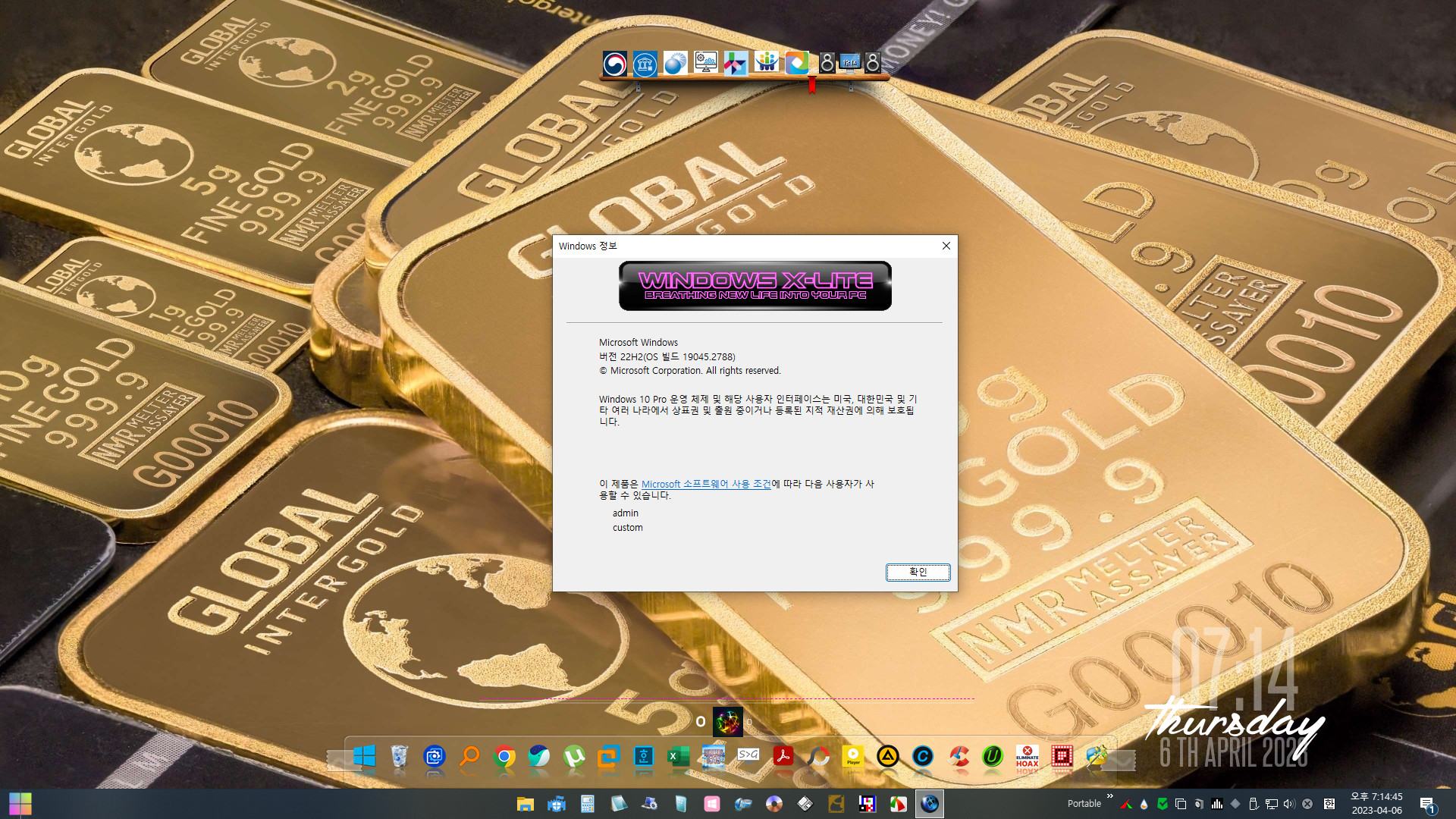Screen dimensions: 1456x819
Task: Open the blue sphere shelf icon
Action: pyautogui.click(x=675, y=64)
